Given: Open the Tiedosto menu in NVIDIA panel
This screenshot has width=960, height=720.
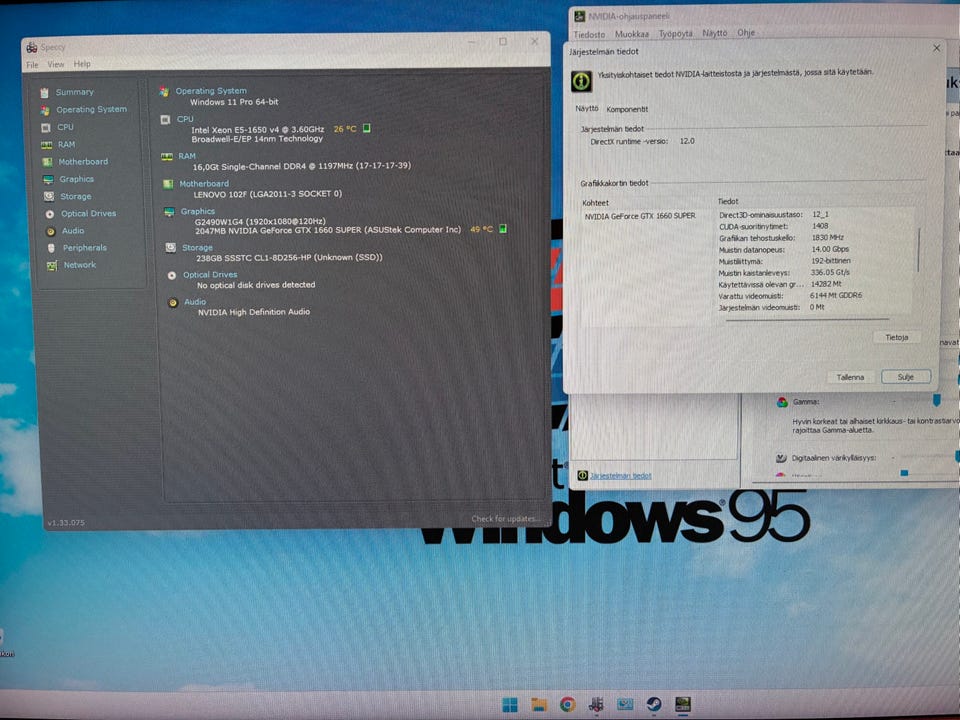Looking at the screenshot, I should (x=589, y=35).
